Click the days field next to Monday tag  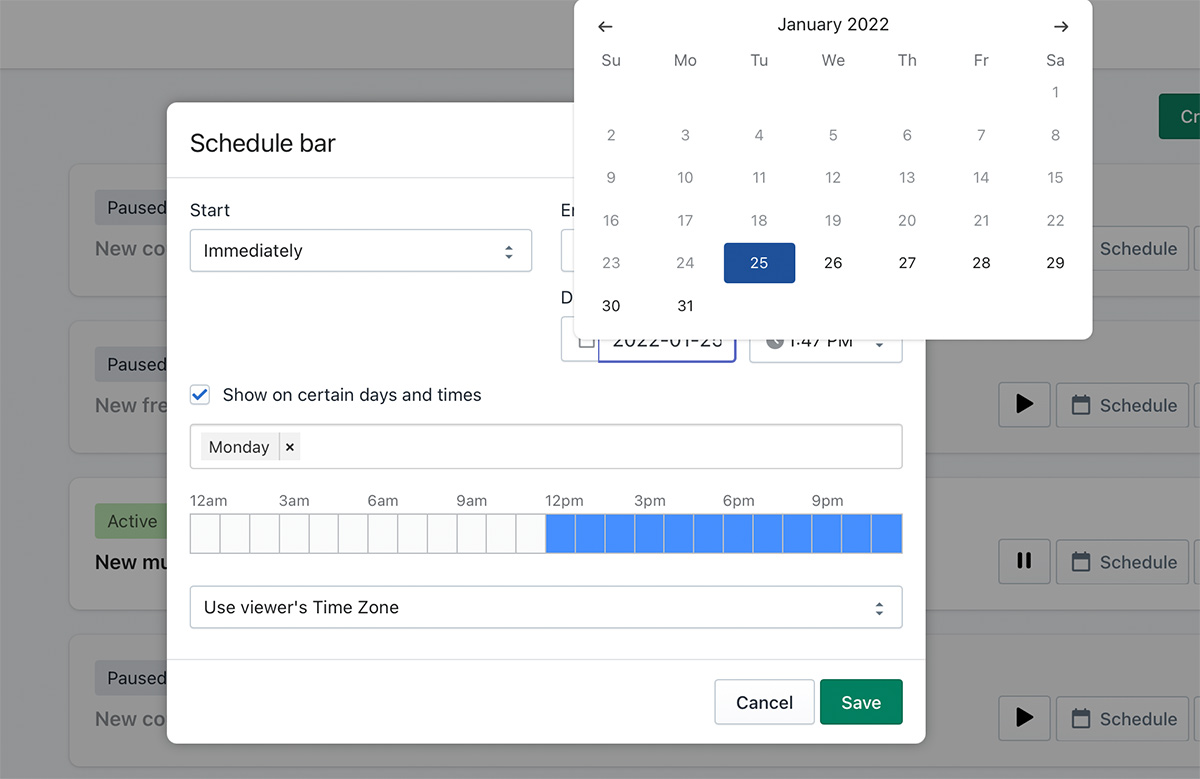[600, 447]
